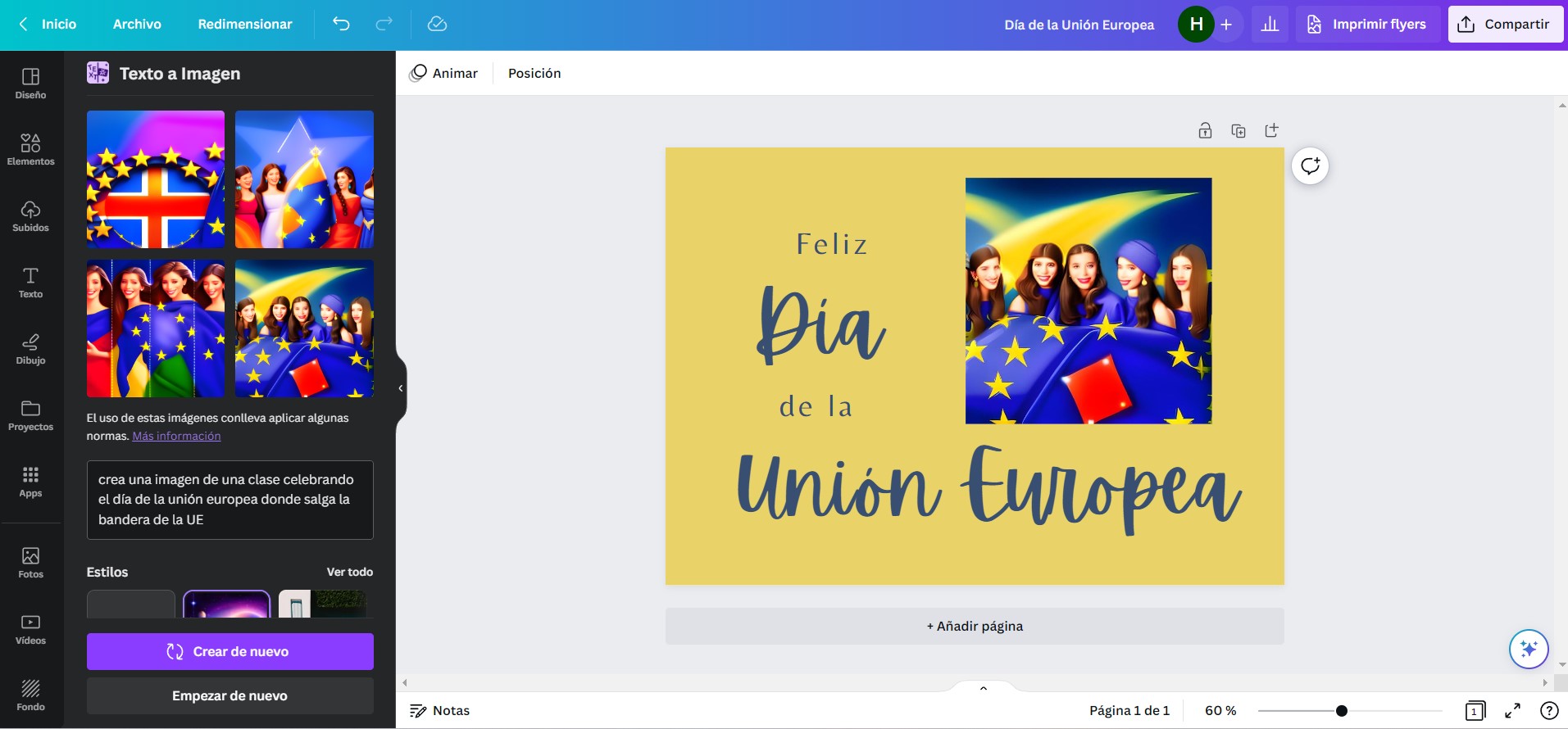Image resolution: width=1568 pixels, height=729 pixels.
Task: Select the 'Feliz' text on canvas
Action: (x=831, y=244)
